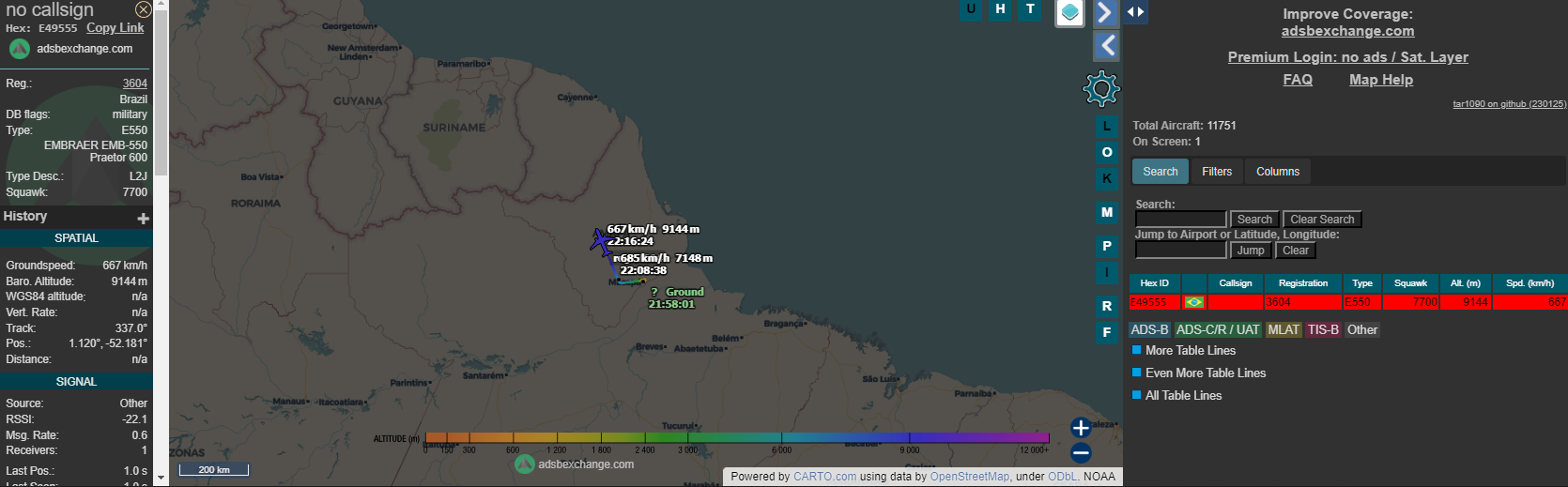
Task: Open CARTO.com attribution link
Action: pos(824,477)
